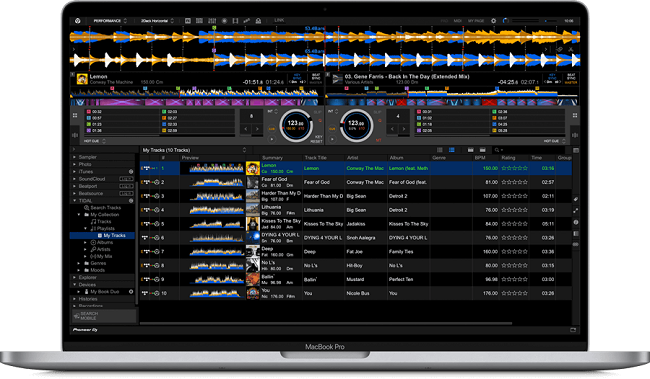Collapse the TIDAL tree node
650x379 pixels.
tap(75, 201)
